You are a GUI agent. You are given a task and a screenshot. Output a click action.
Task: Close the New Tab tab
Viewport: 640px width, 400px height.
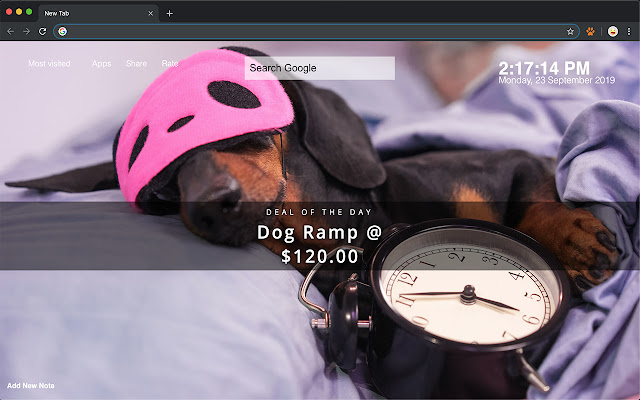click(x=150, y=13)
